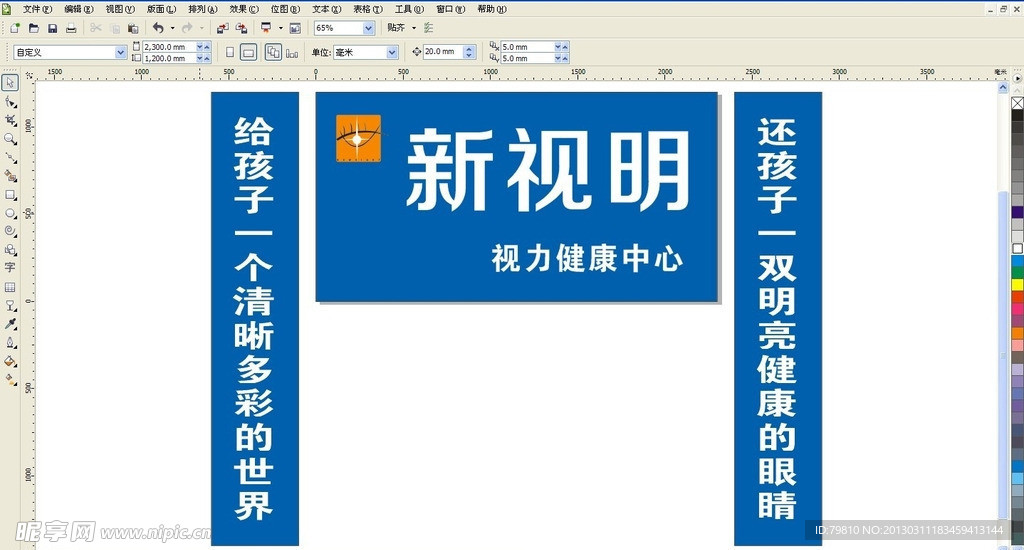
Task: Click the Undo arrow icon
Action: 158,27
